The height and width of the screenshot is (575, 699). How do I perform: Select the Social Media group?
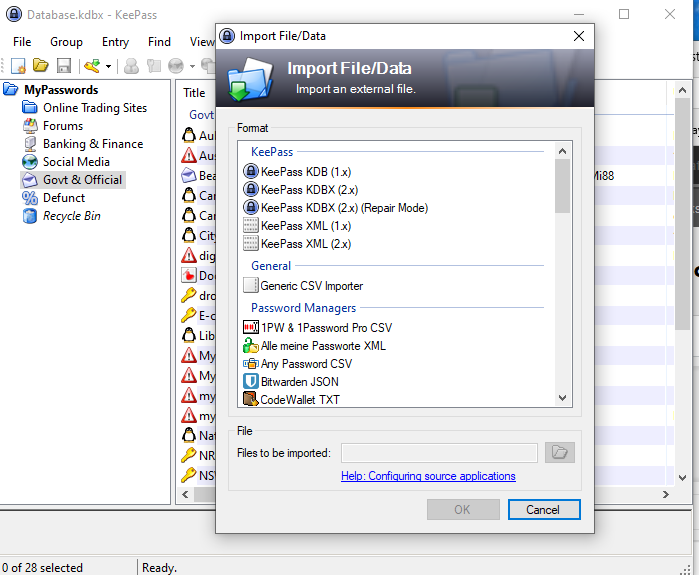(x=76, y=162)
